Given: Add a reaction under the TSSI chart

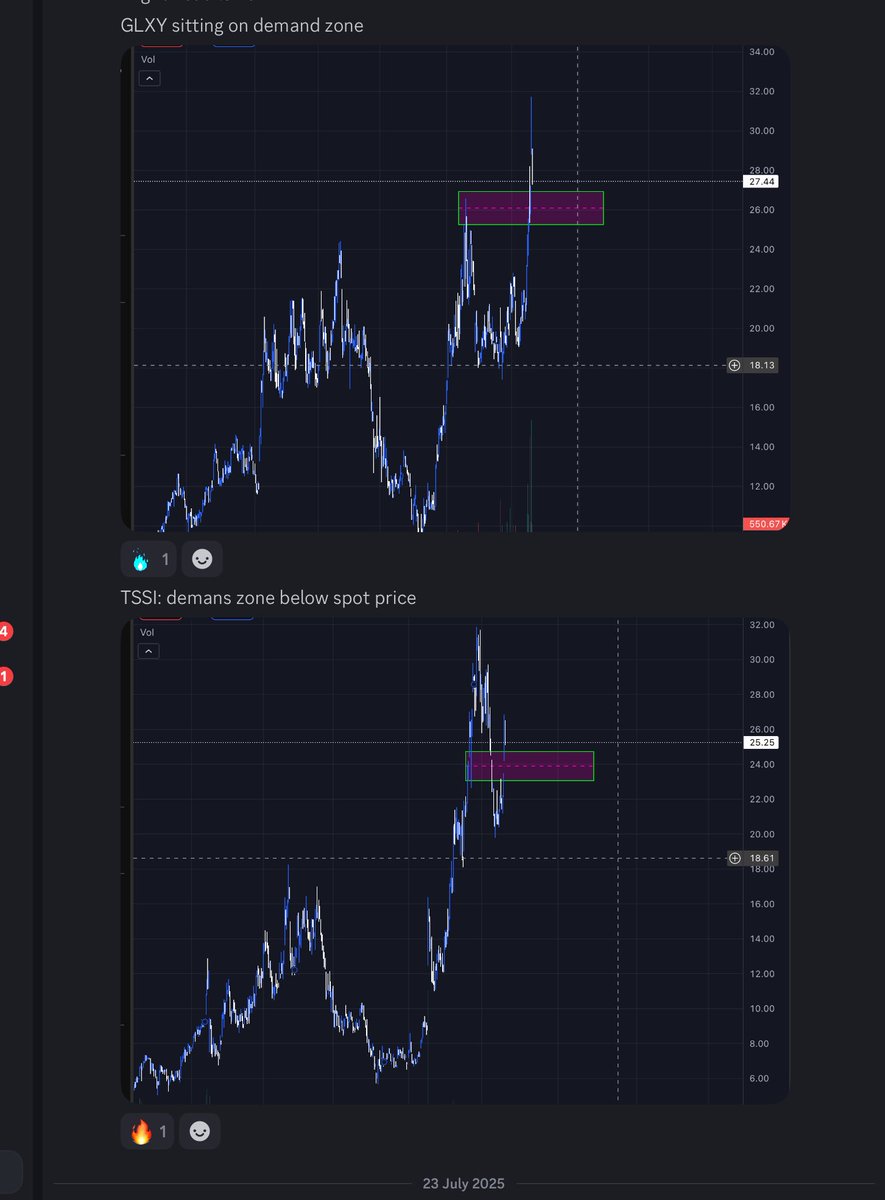Looking at the screenshot, I should [201, 1132].
